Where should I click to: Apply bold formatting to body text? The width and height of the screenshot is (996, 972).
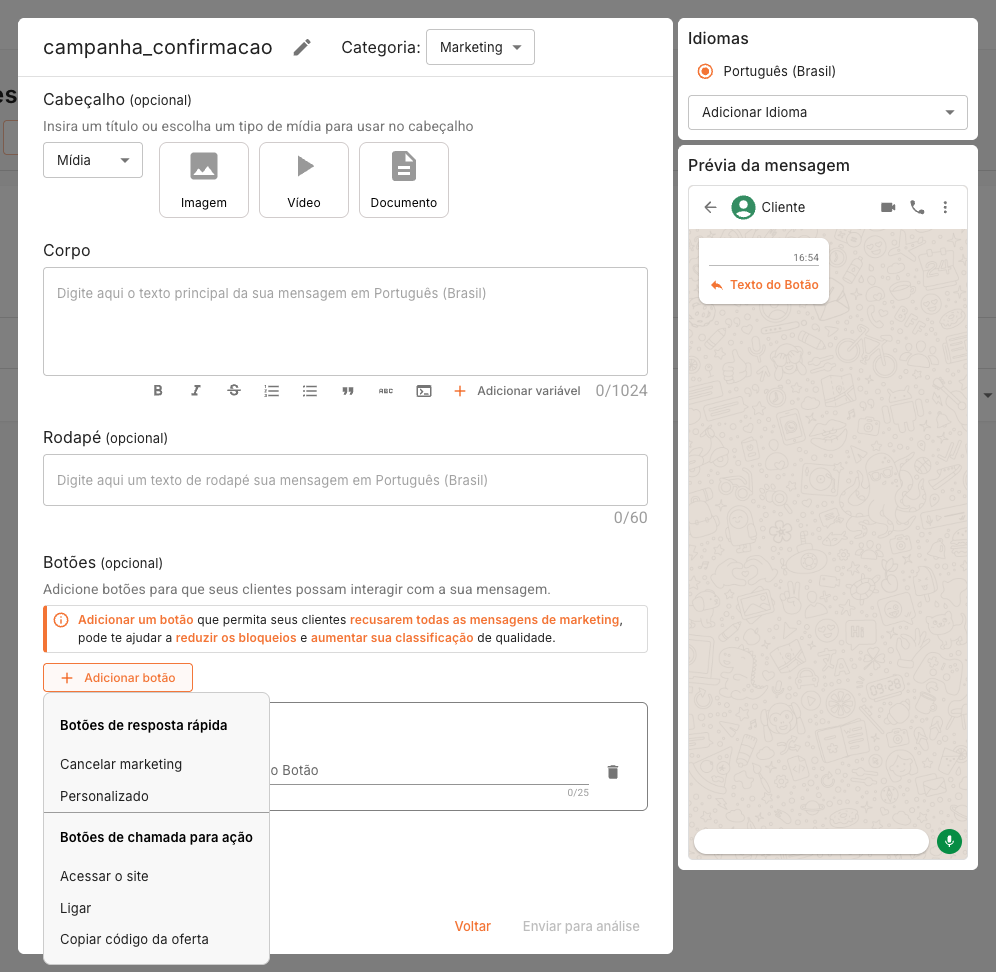[158, 391]
